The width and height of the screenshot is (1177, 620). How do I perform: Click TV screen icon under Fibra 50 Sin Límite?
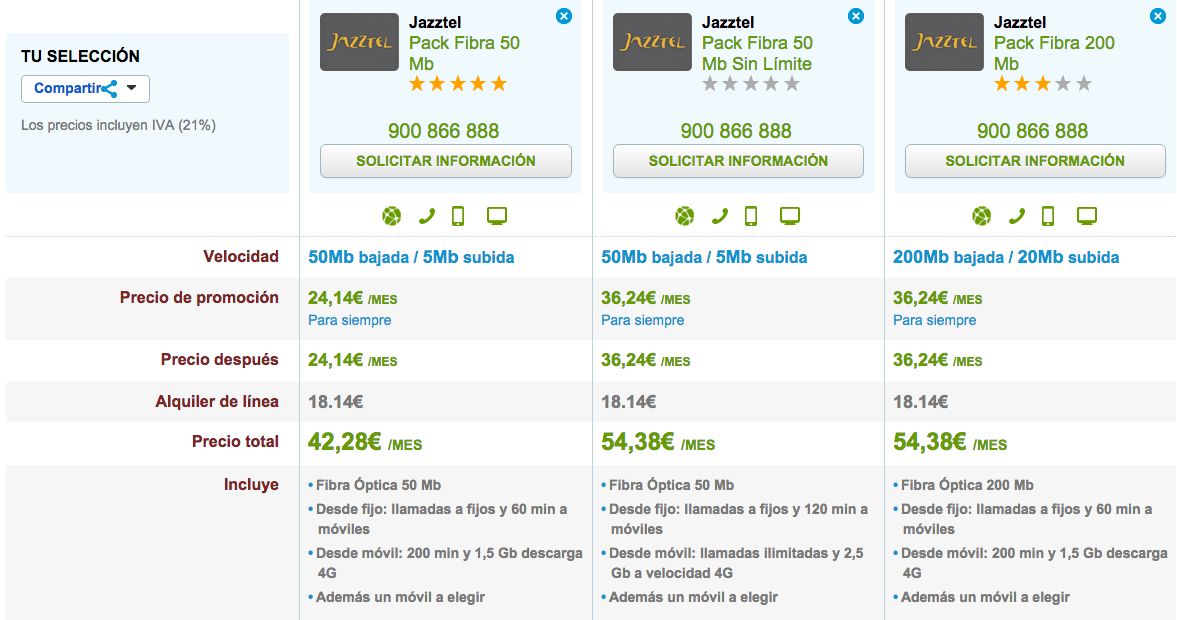pyautogui.click(x=790, y=216)
